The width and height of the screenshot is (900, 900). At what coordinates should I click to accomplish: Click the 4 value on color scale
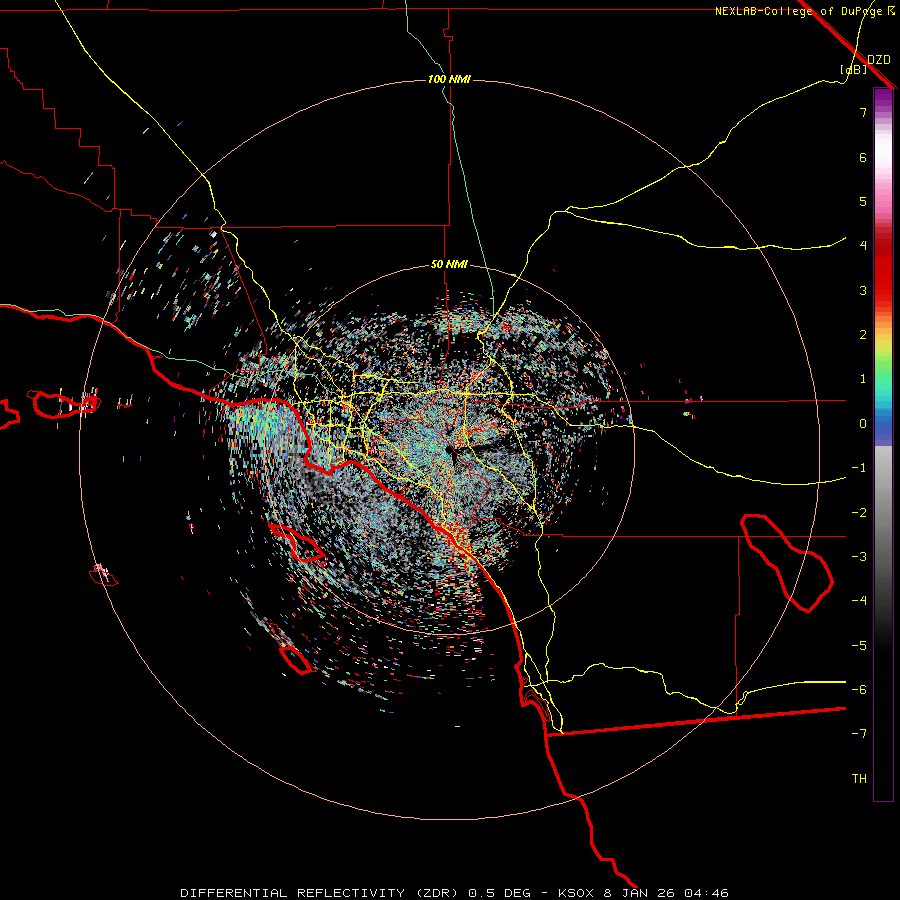pos(863,246)
